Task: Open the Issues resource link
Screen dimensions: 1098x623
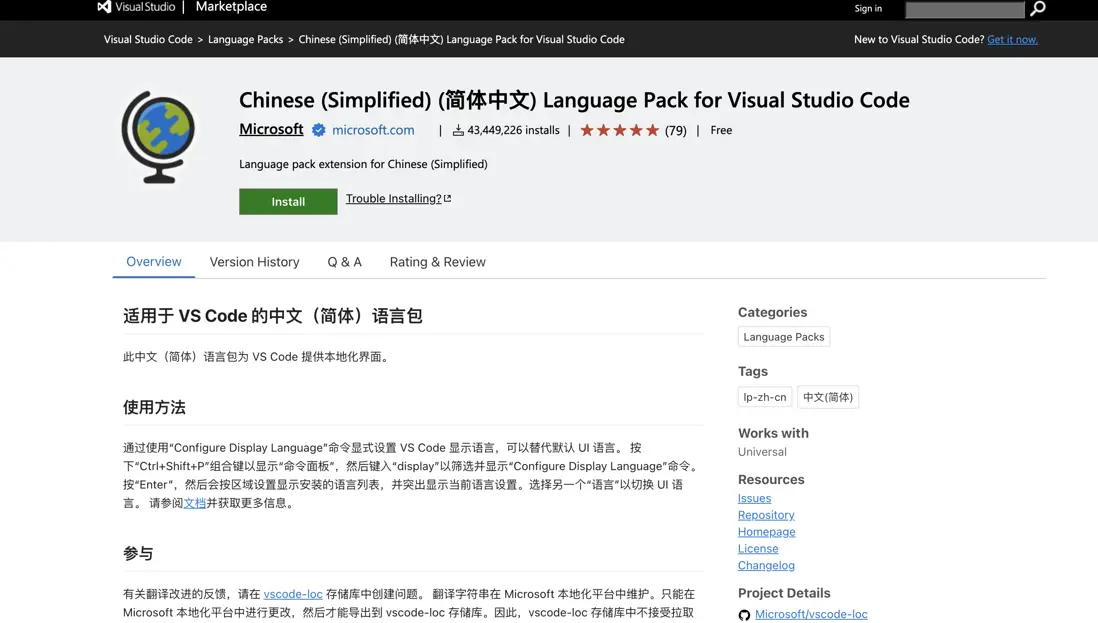Action: click(x=754, y=498)
